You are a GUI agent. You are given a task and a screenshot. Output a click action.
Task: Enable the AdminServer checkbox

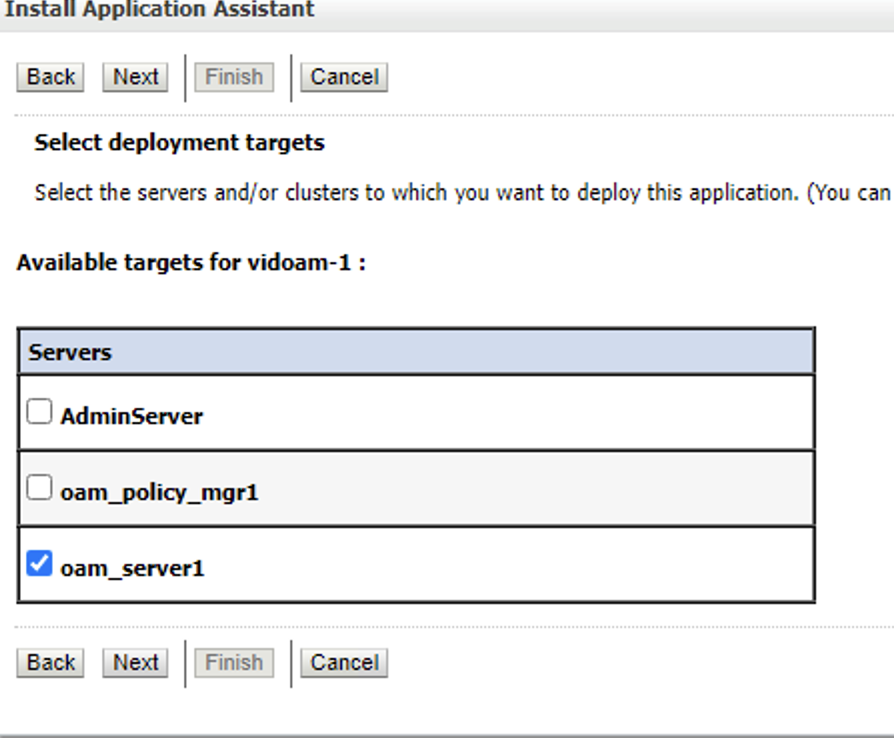39,412
